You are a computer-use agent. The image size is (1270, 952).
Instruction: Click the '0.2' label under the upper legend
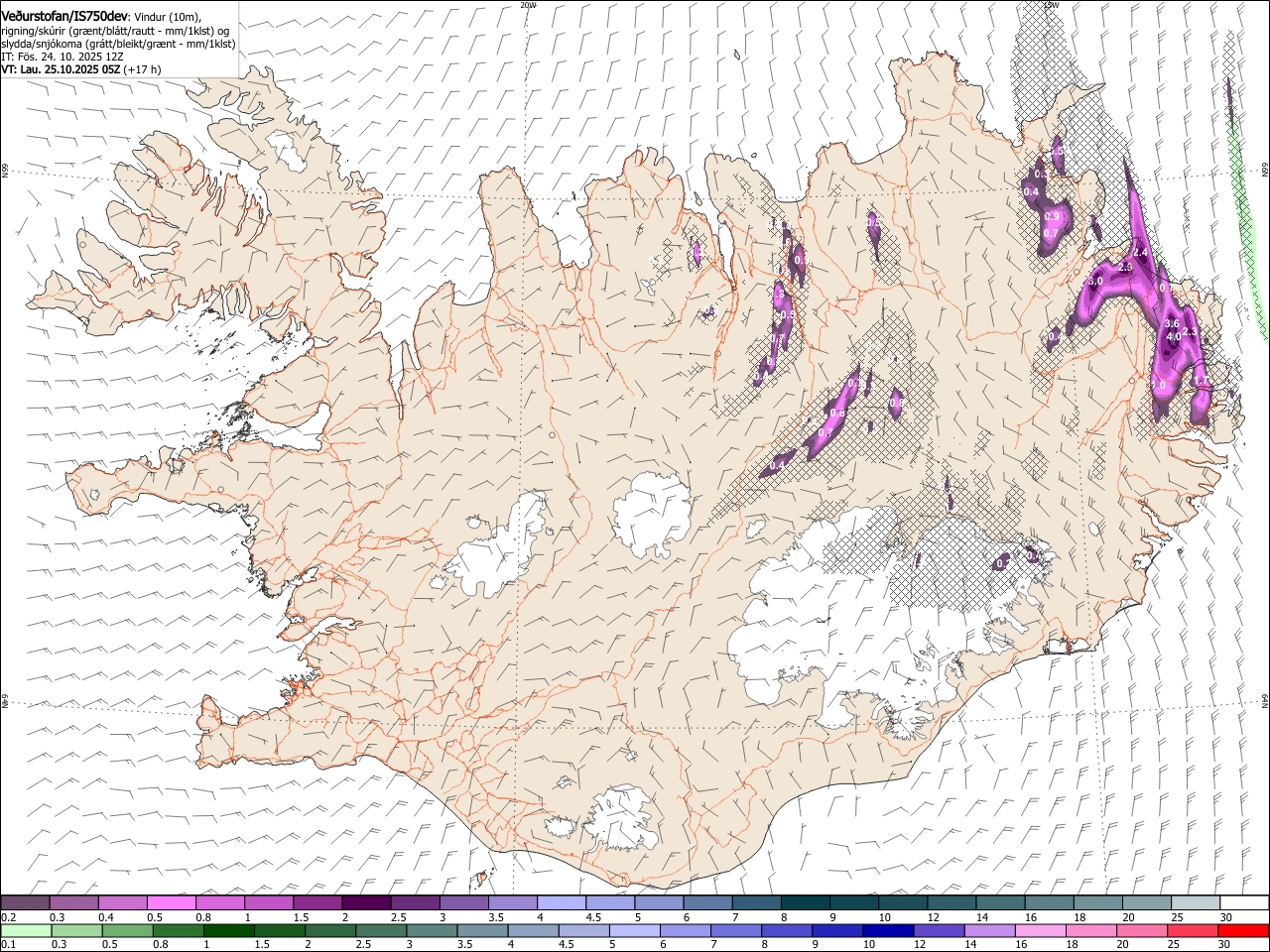(x=9, y=916)
